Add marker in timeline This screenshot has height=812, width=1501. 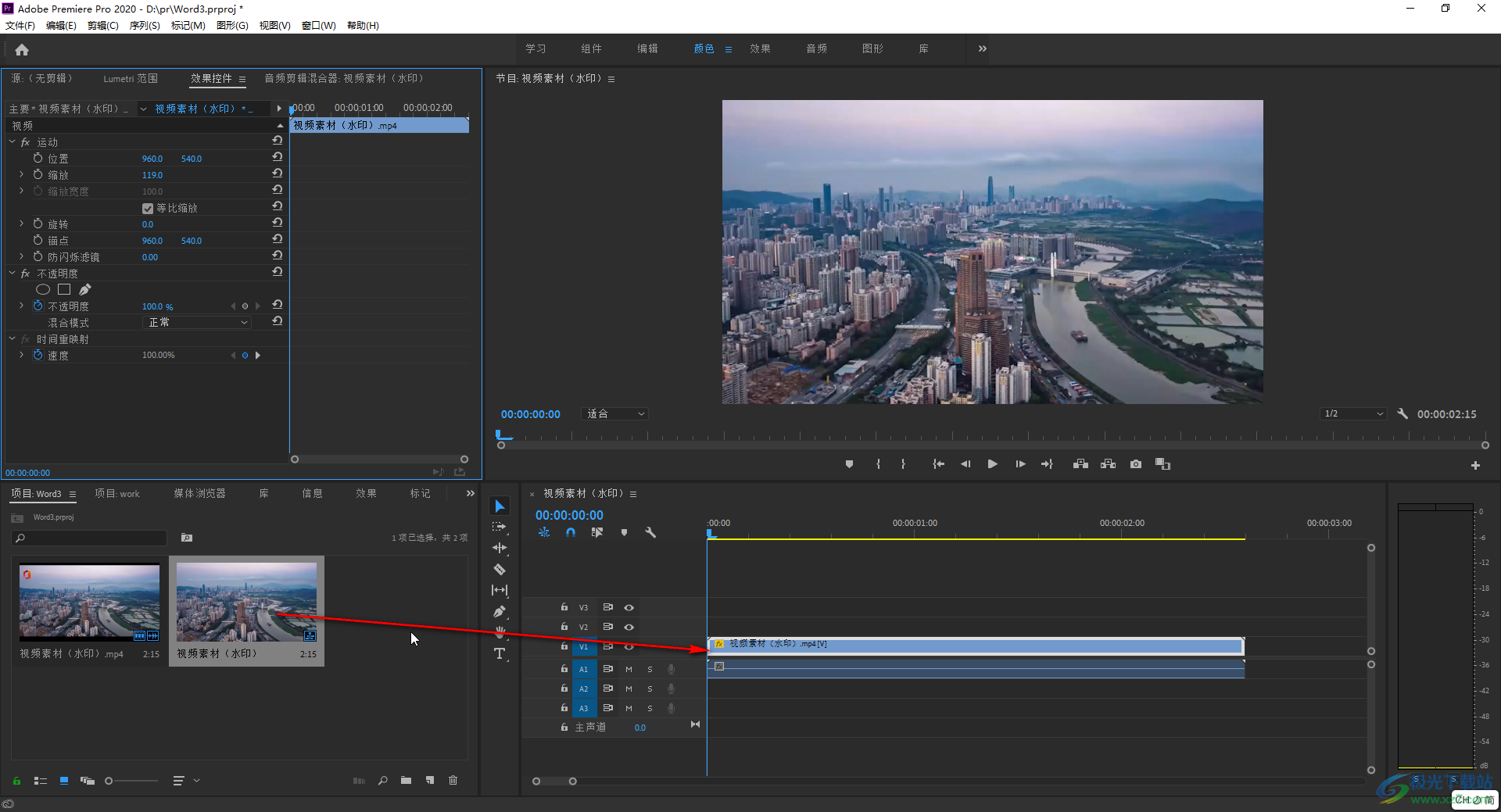624,532
